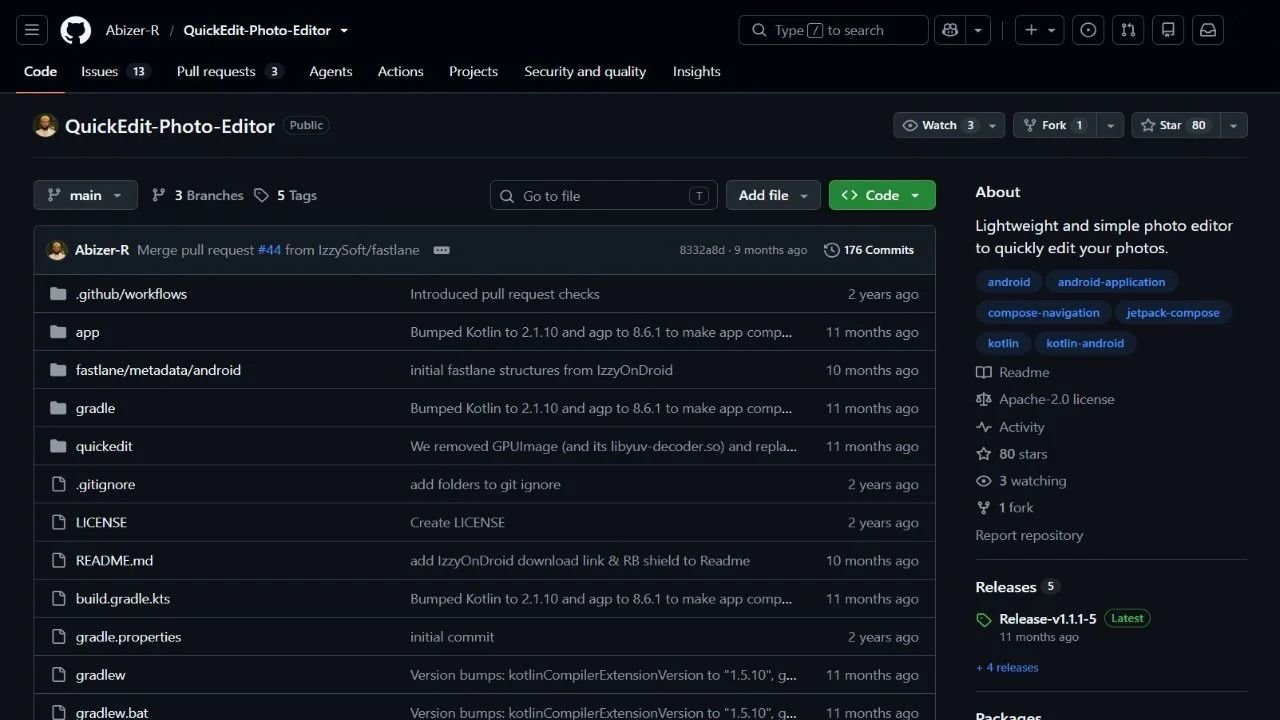The image size is (1280, 720).
Task: Focus the Type / to search field
Action: coord(834,30)
